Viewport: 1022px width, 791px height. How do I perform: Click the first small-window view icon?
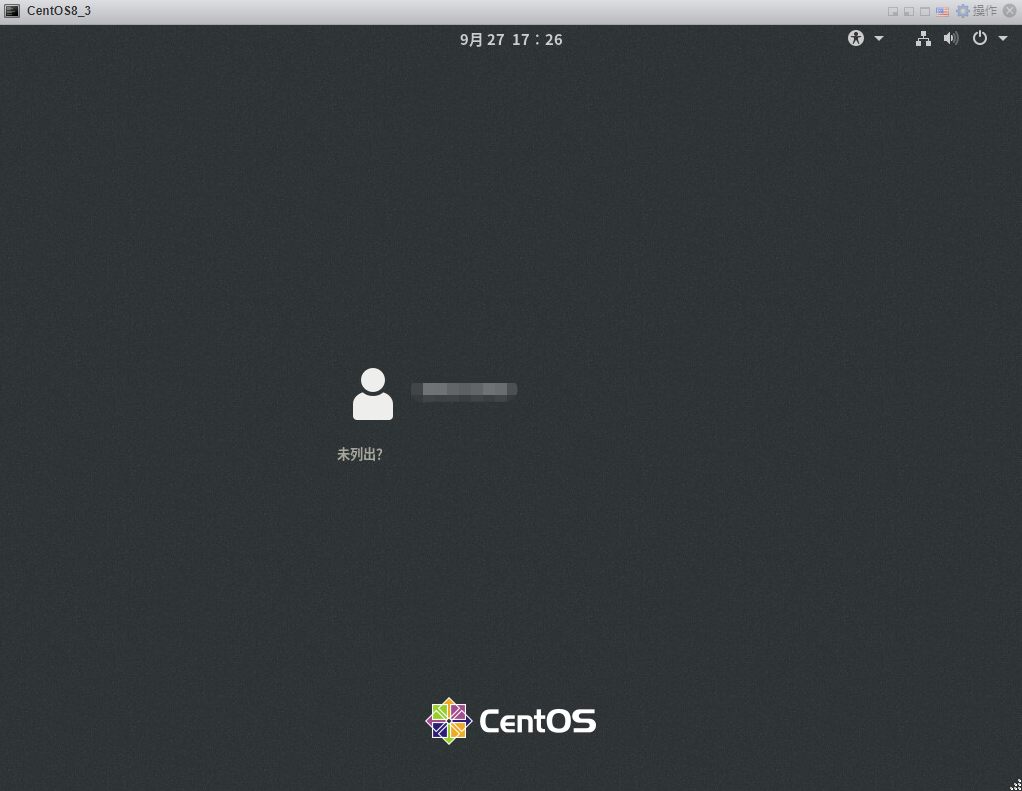click(x=893, y=12)
